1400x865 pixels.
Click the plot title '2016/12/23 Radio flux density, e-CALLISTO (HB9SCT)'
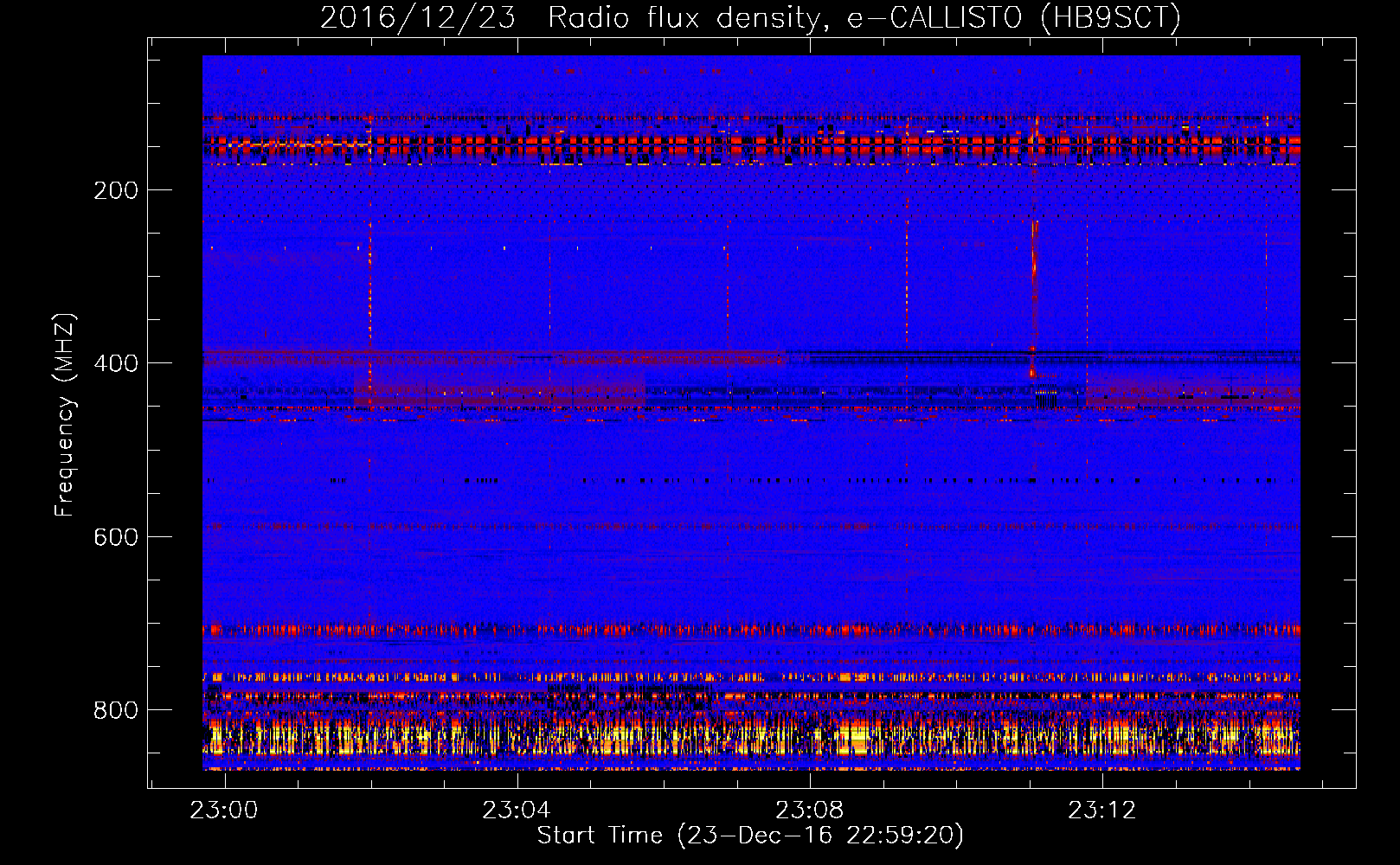[x=750, y=17]
